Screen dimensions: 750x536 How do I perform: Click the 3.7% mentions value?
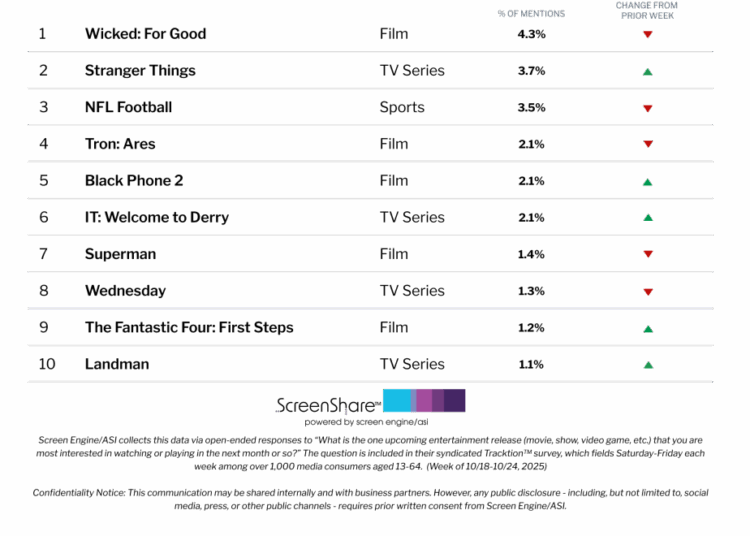tap(531, 71)
